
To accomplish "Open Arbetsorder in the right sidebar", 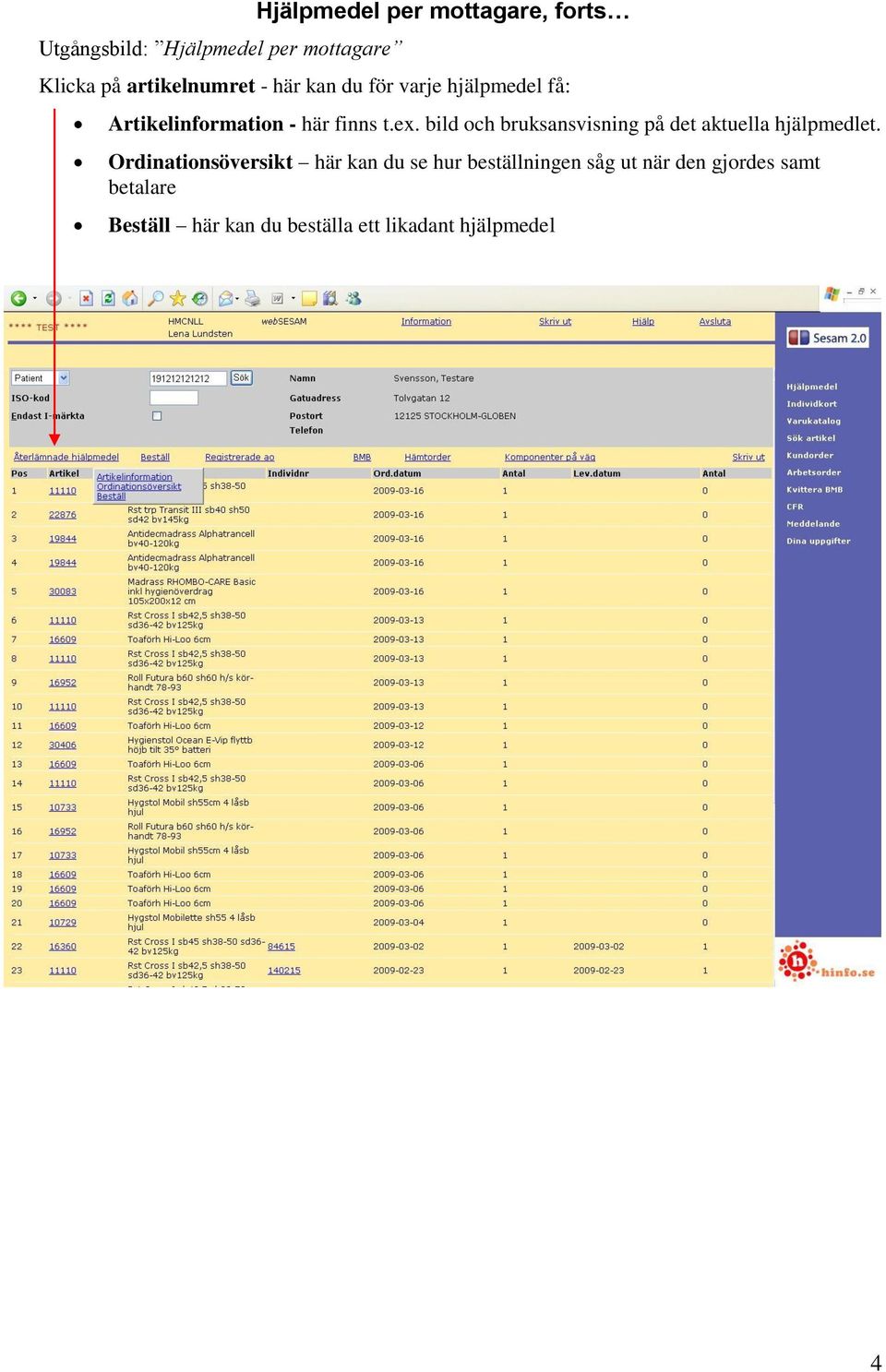I will pyautogui.click(x=814, y=472).
